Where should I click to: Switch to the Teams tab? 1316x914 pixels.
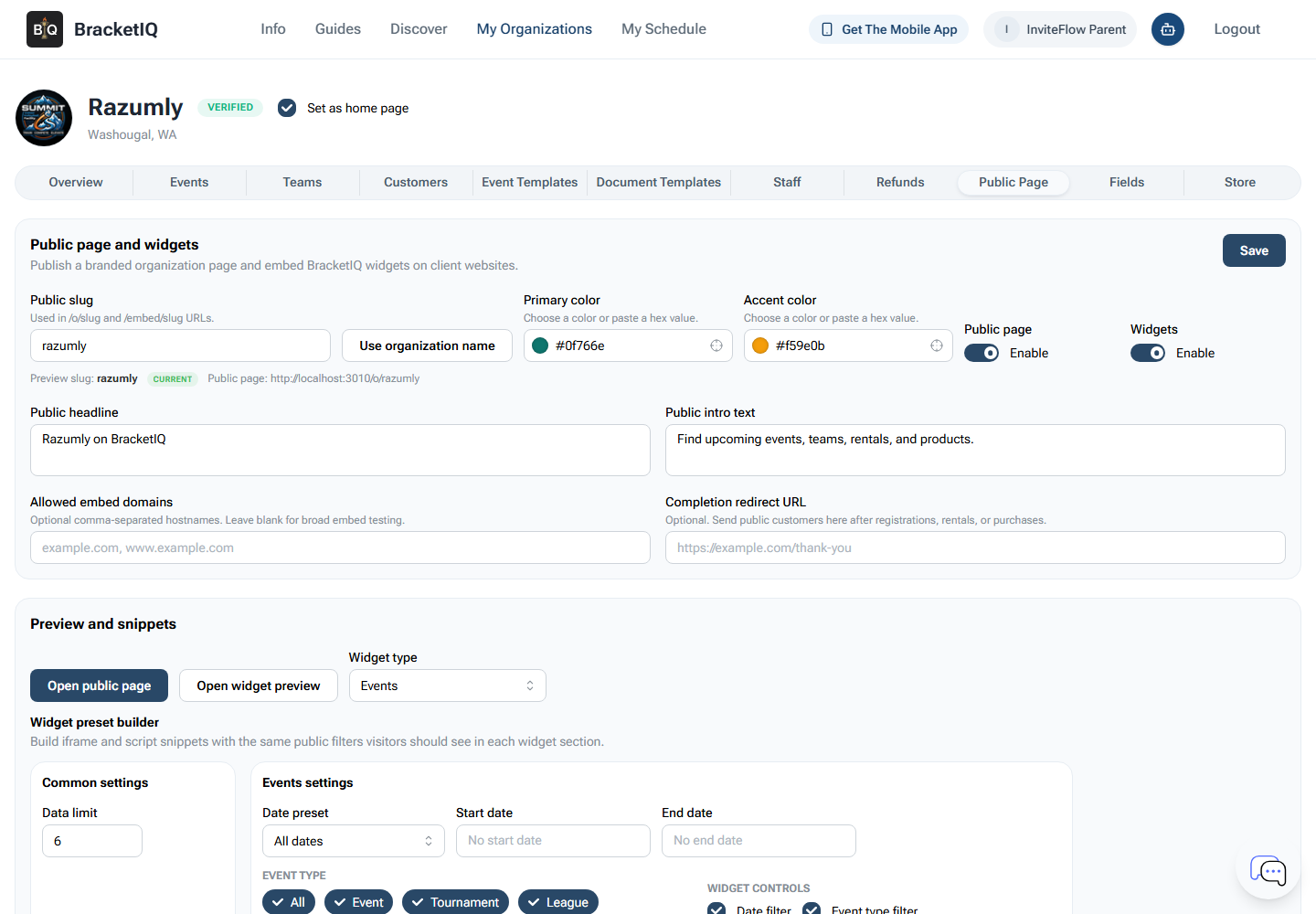(302, 183)
